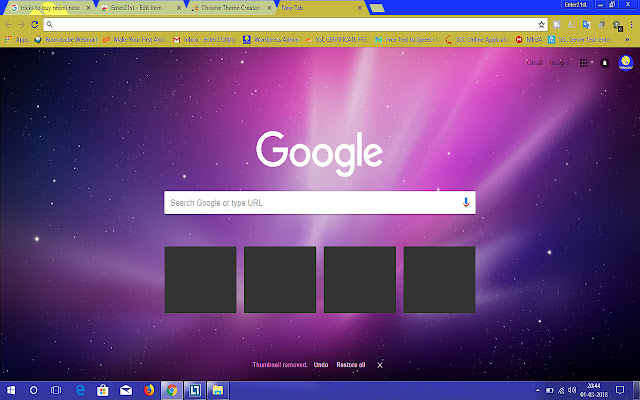Switch to the Chrome Theme Creator tab
The image size is (640, 400).
pos(231,8)
